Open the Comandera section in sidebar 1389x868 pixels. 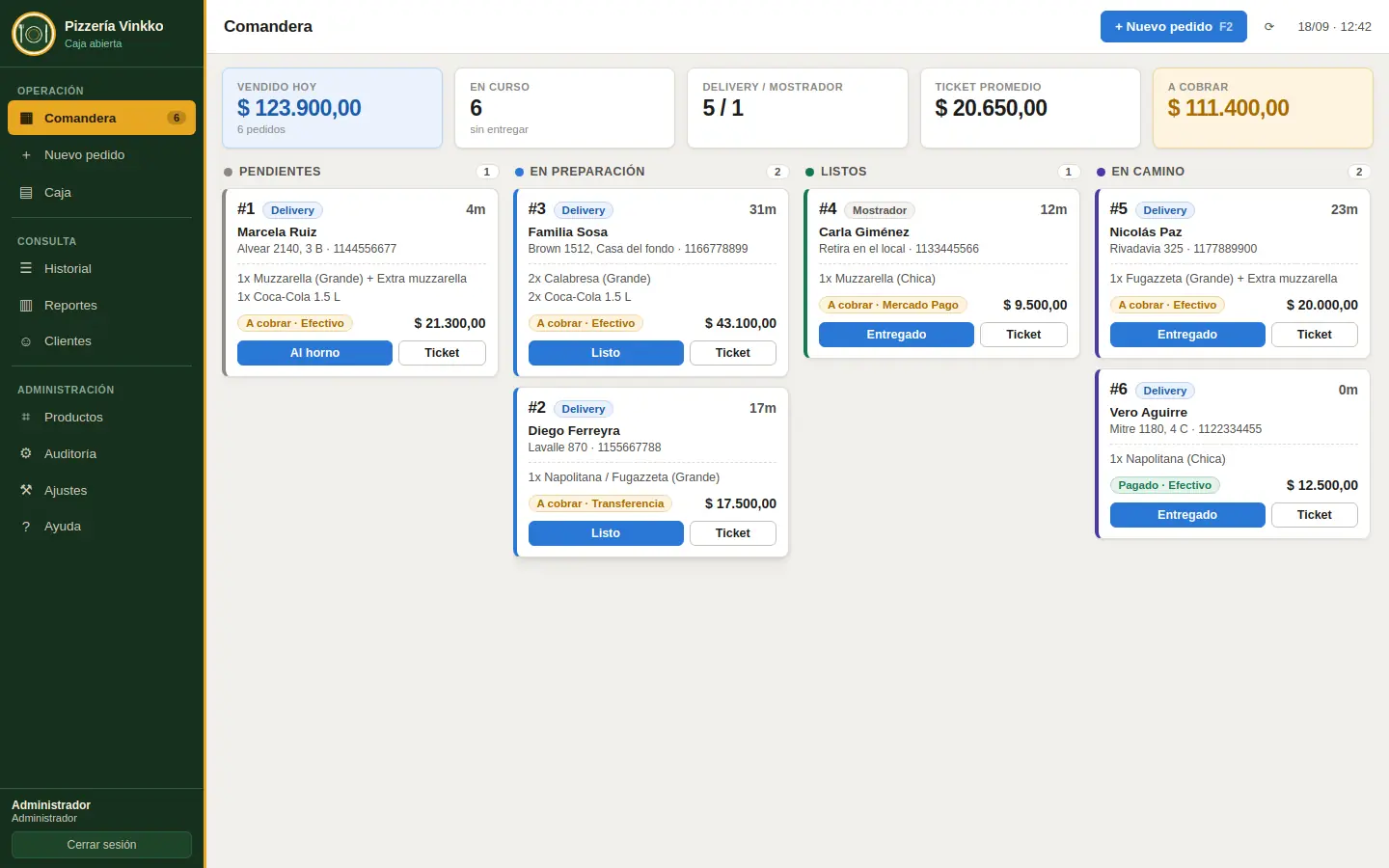(x=101, y=118)
